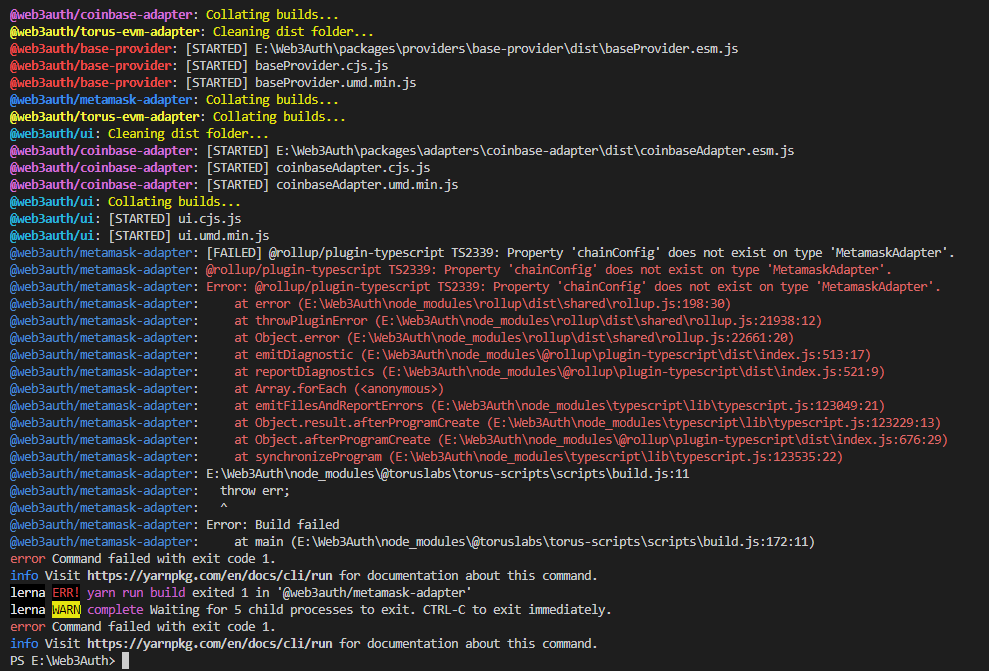The width and height of the screenshot is (989, 671).
Task: Click the typescript.js:123229:13 path
Action: click(713, 423)
